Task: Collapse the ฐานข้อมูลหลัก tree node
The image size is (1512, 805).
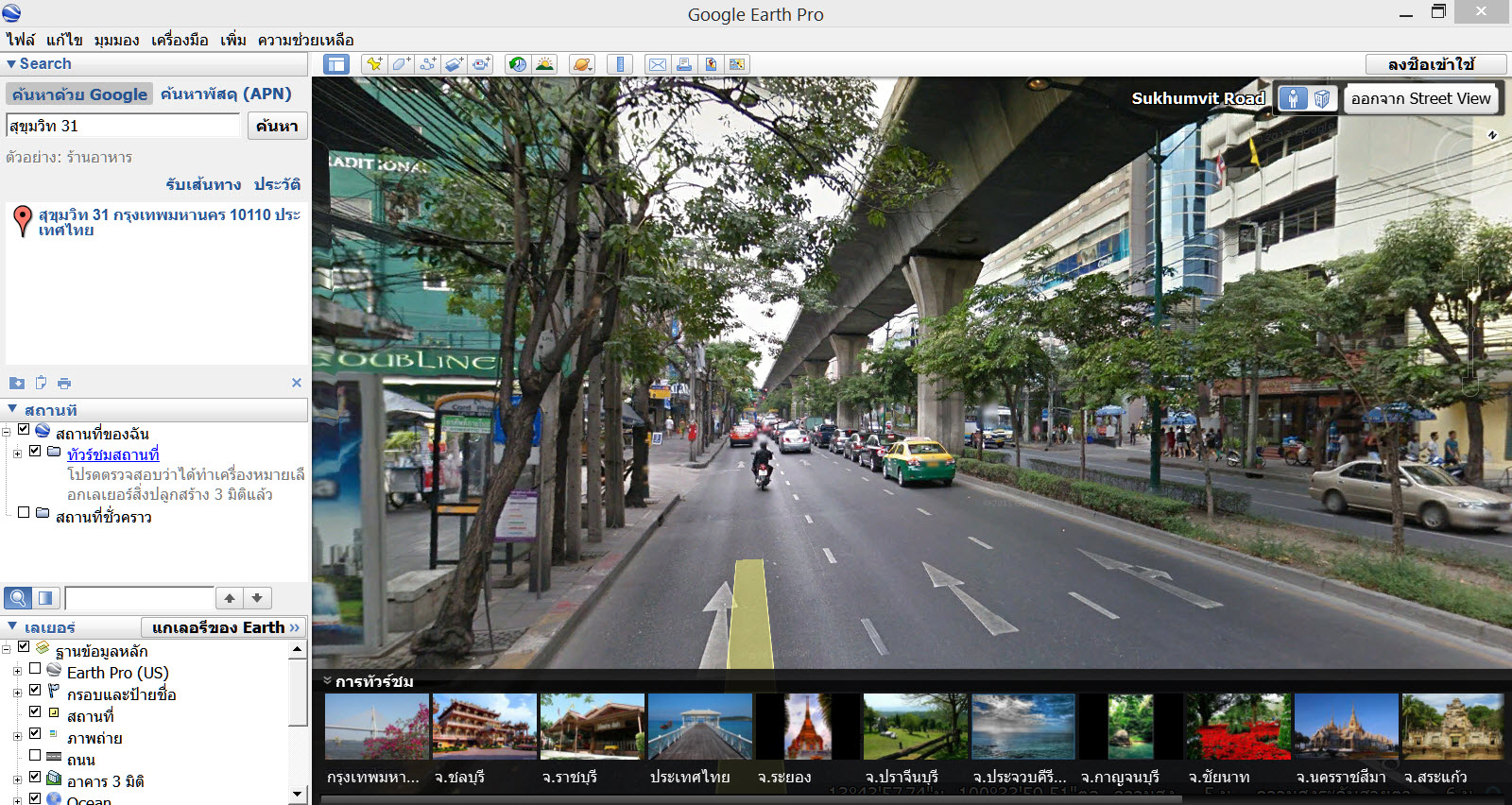Action: [x=7, y=650]
